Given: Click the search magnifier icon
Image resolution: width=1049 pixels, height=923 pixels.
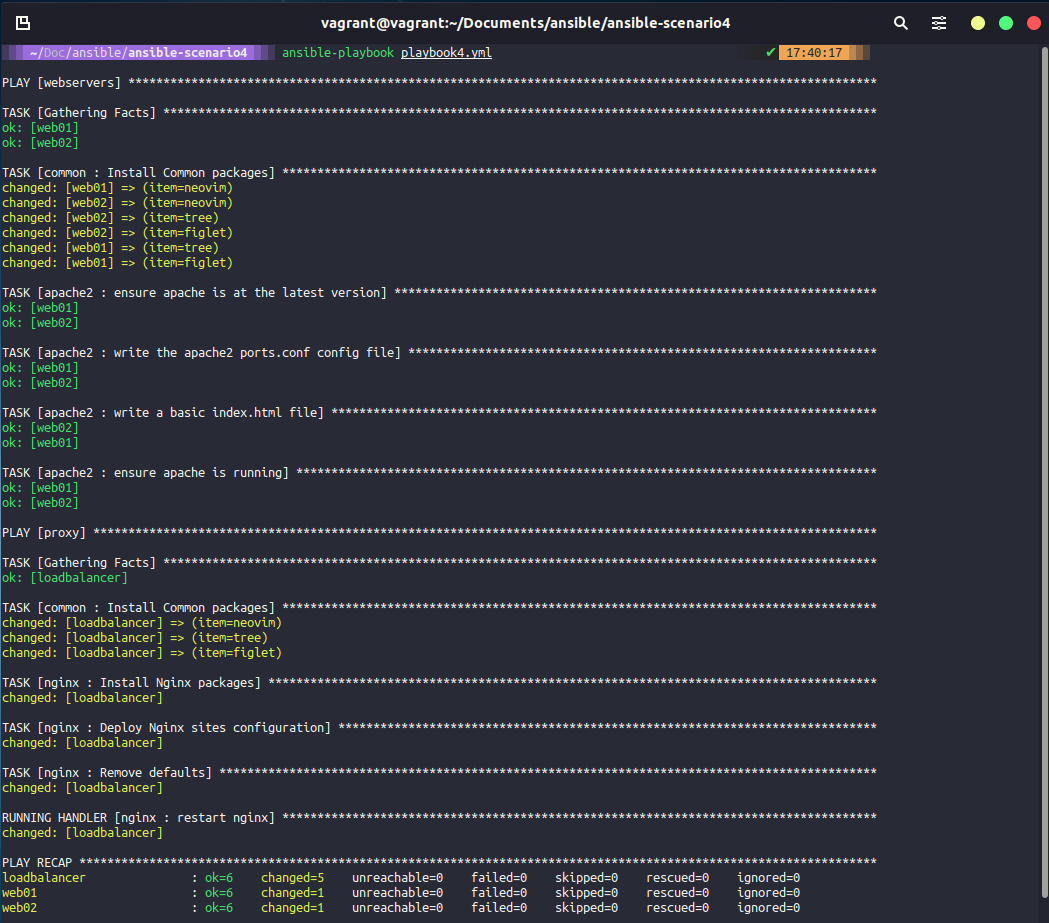Looking at the screenshot, I should 901,22.
